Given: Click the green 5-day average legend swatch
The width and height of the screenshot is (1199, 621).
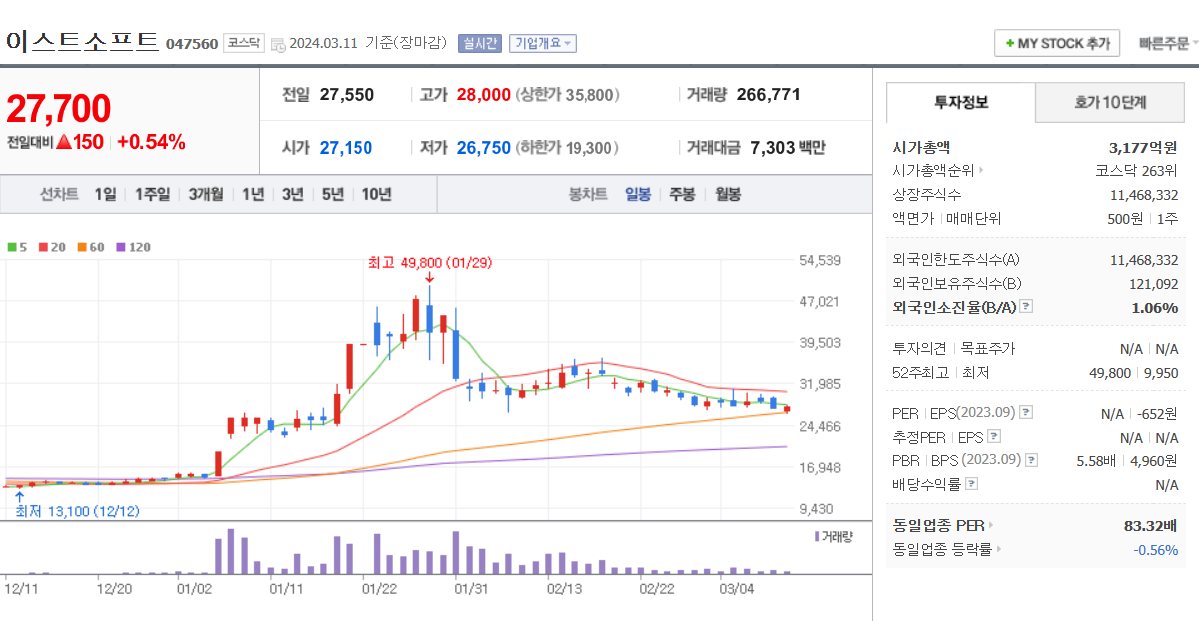Looking at the screenshot, I should (x=12, y=247).
